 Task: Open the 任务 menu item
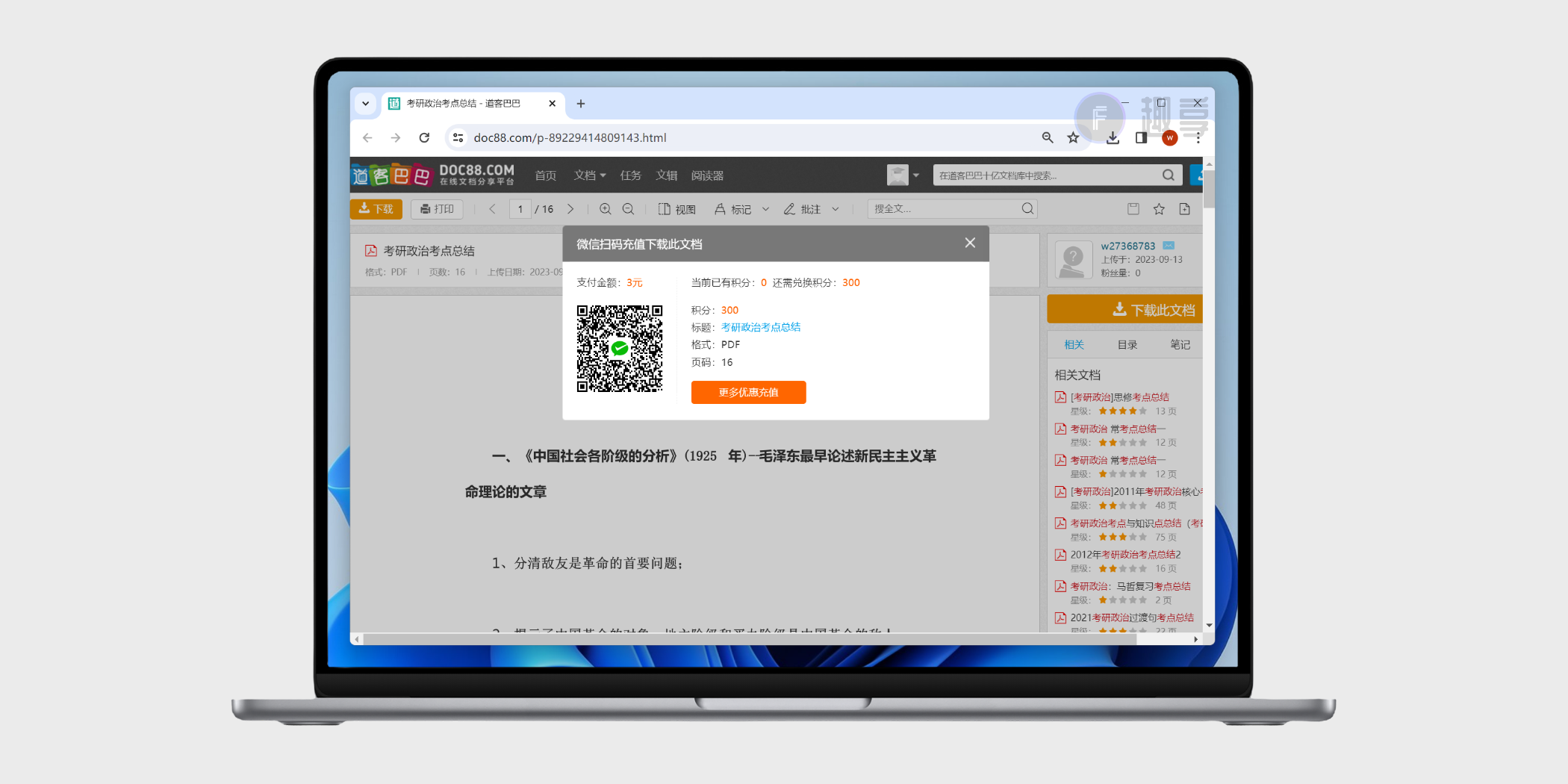tap(631, 175)
